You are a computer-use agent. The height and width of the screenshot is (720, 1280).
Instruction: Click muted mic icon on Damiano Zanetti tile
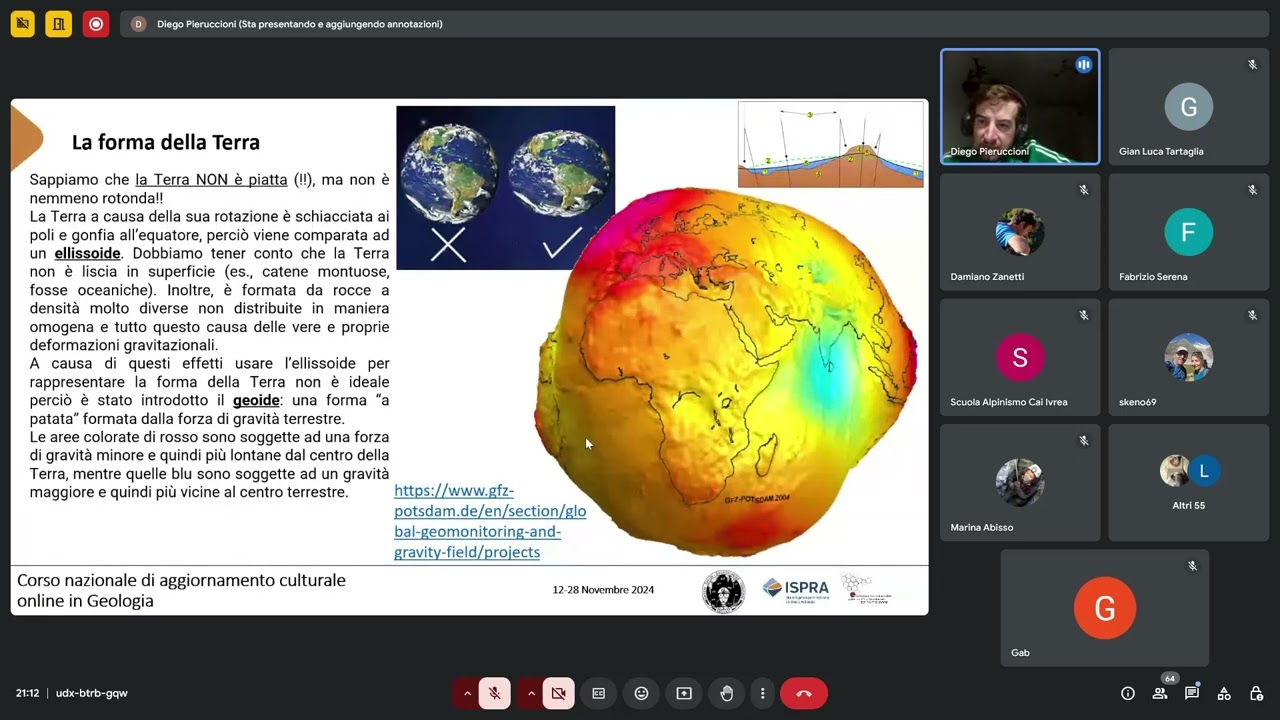point(1083,190)
